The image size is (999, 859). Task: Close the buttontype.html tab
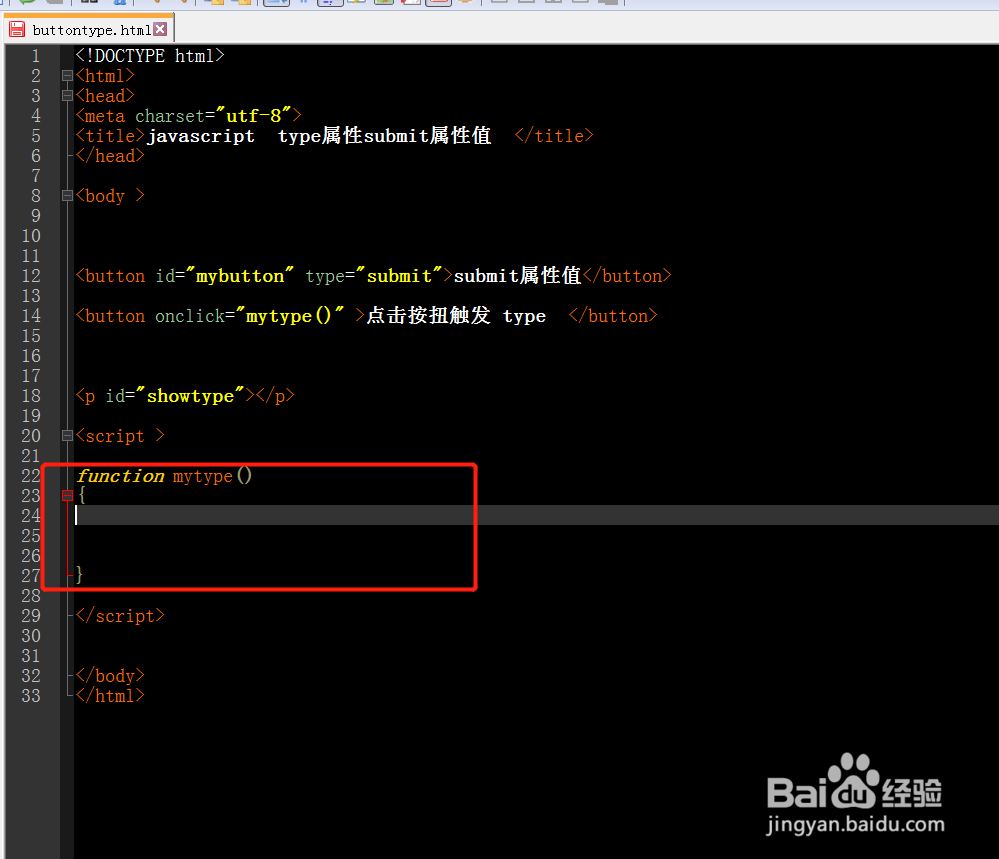(x=162, y=29)
